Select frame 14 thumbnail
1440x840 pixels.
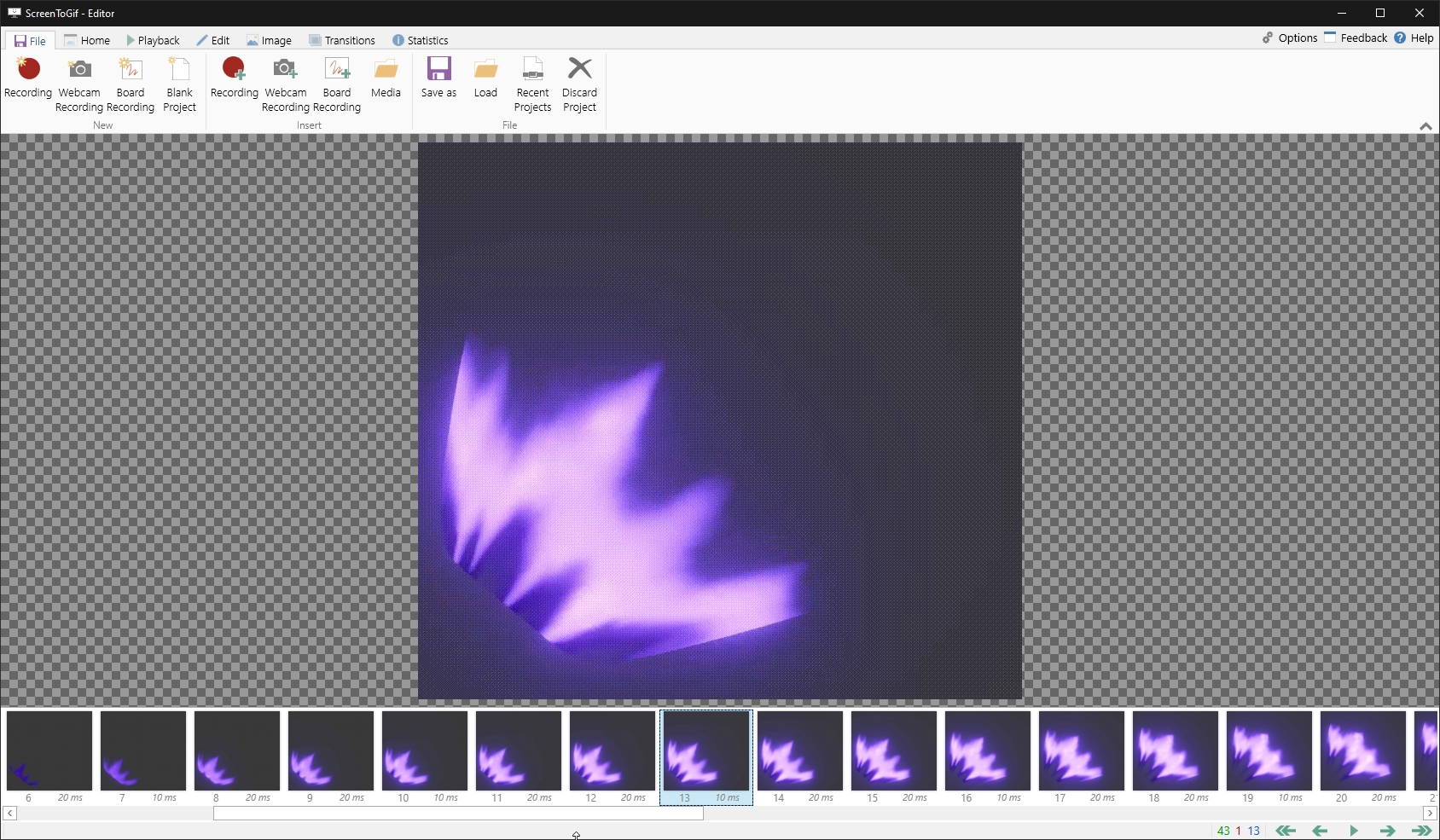coord(800,751)
